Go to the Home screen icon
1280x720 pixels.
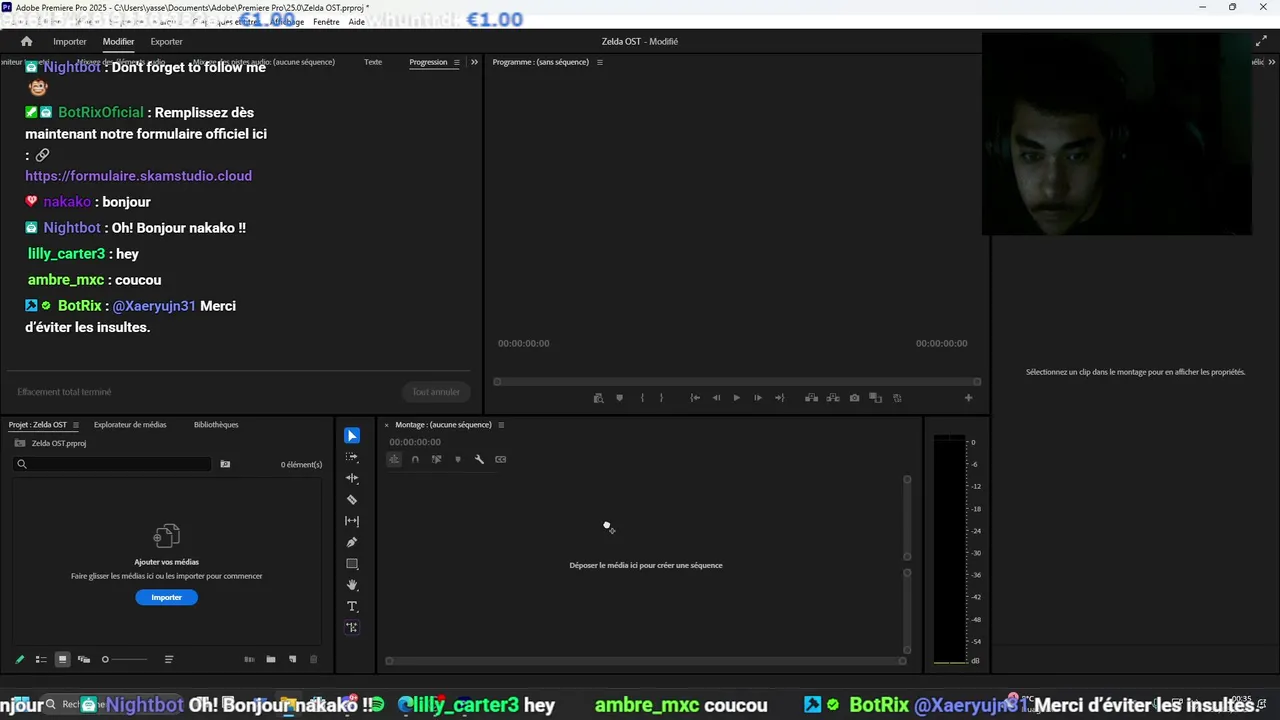coord(27,41)
